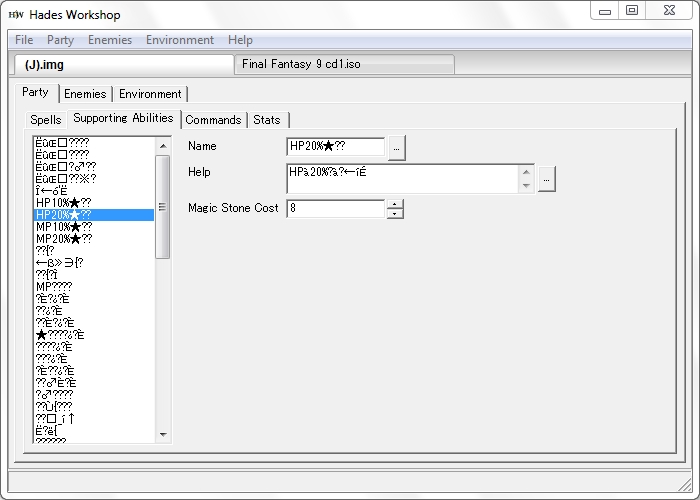Click the ellipsis button beside Name
The width and height of the screenshot is (700, 500).
pos(396,148)
